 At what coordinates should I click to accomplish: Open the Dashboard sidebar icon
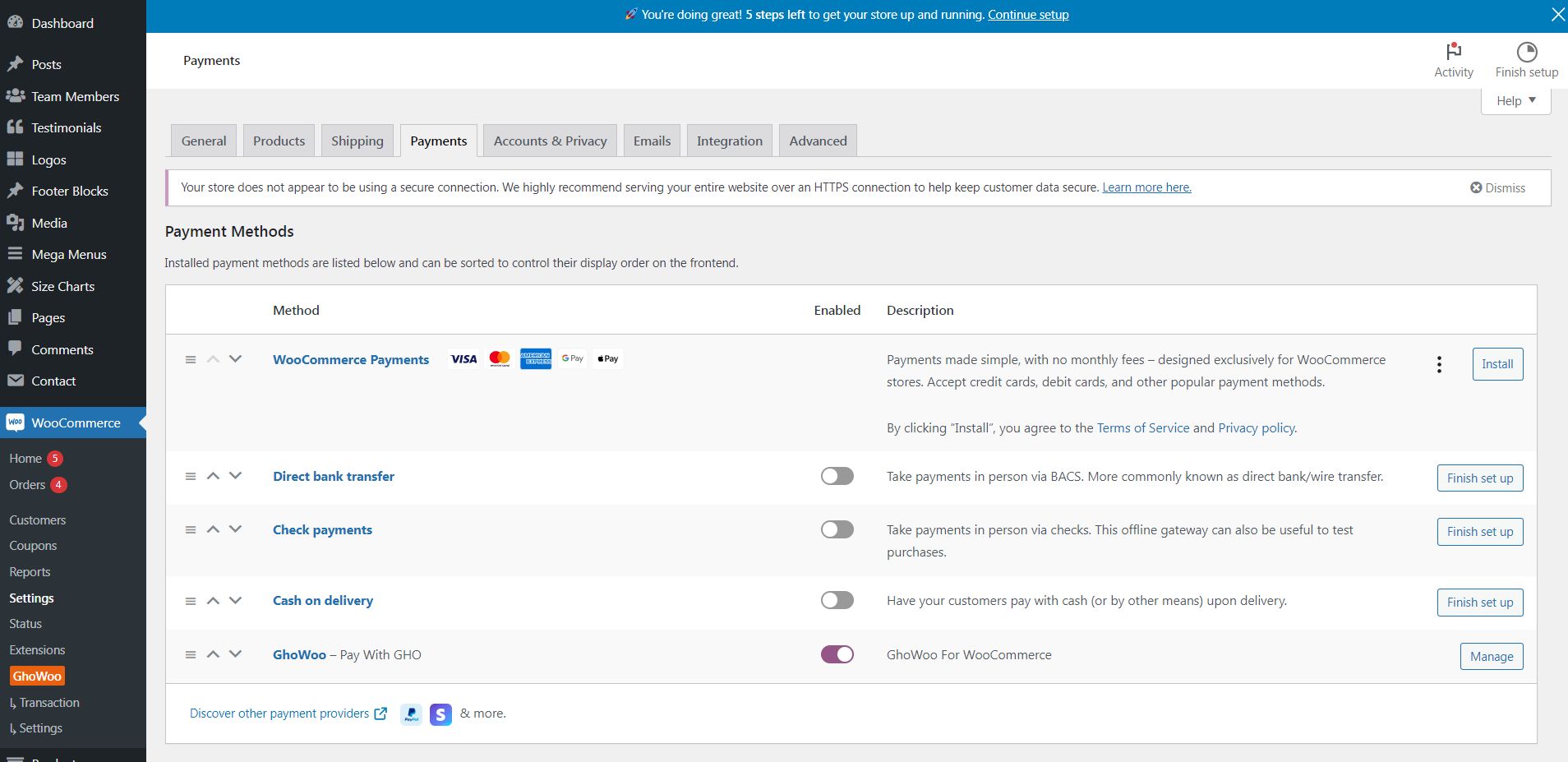[x=15, y=23]
